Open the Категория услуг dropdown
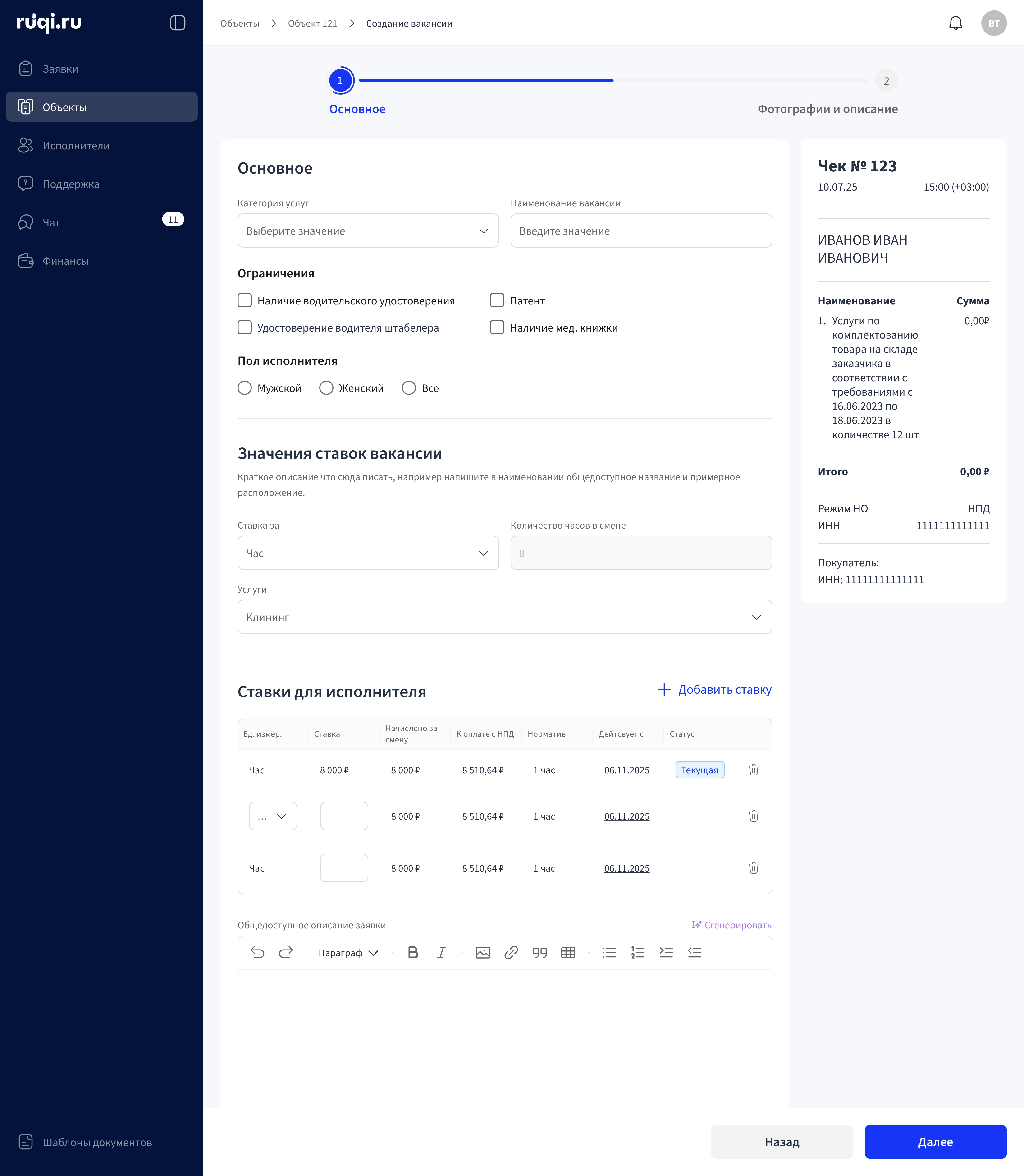The width and height of the screenshot is (1024, 1176). click(x=368, y=231)
